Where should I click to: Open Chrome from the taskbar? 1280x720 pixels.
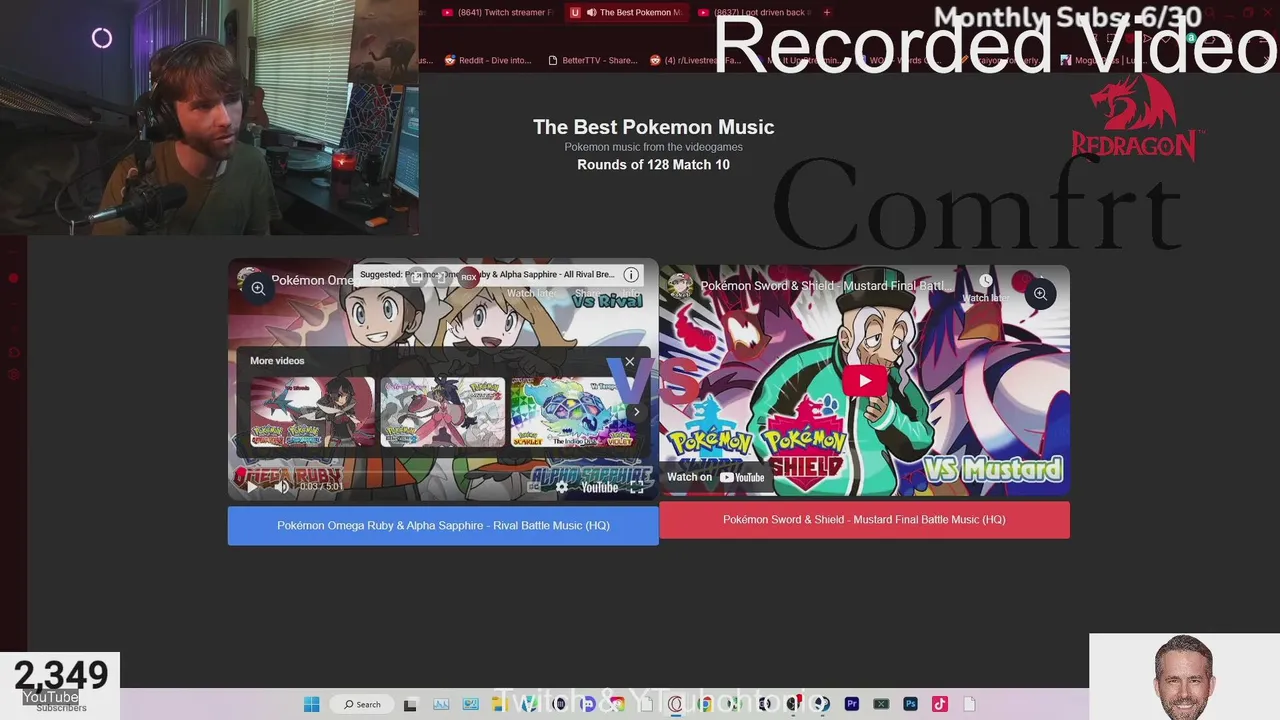click(706, 704)
